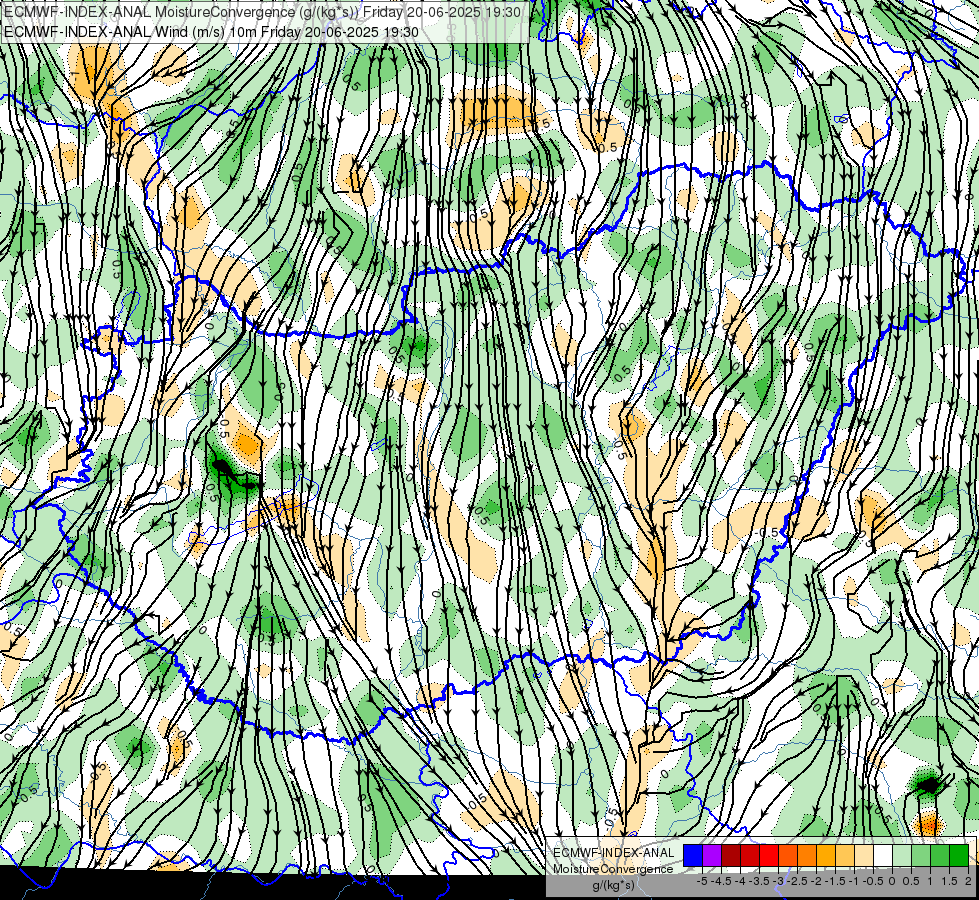Select the light orange swatch between -1.5 and -1
This screenshot has width=979, height=900.
tap(845, 856)
